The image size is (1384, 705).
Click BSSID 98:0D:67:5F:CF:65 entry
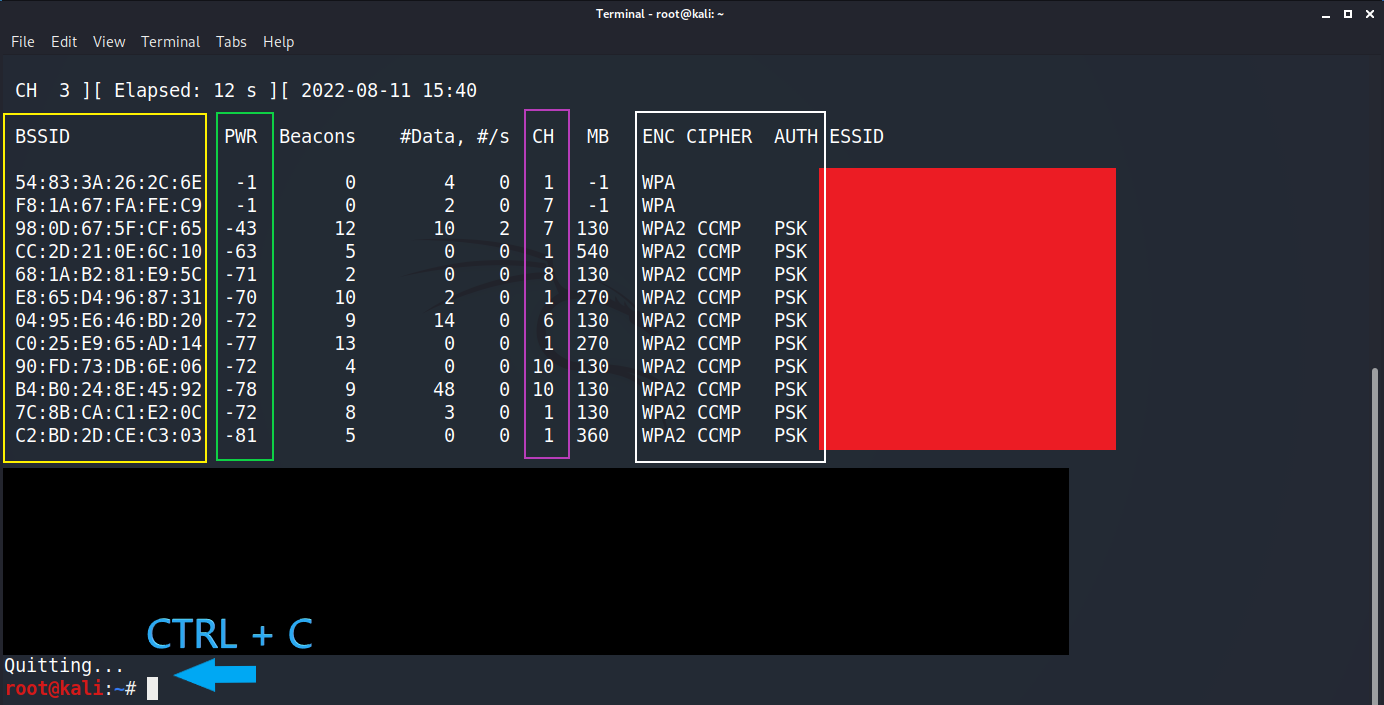click(108, 229)
